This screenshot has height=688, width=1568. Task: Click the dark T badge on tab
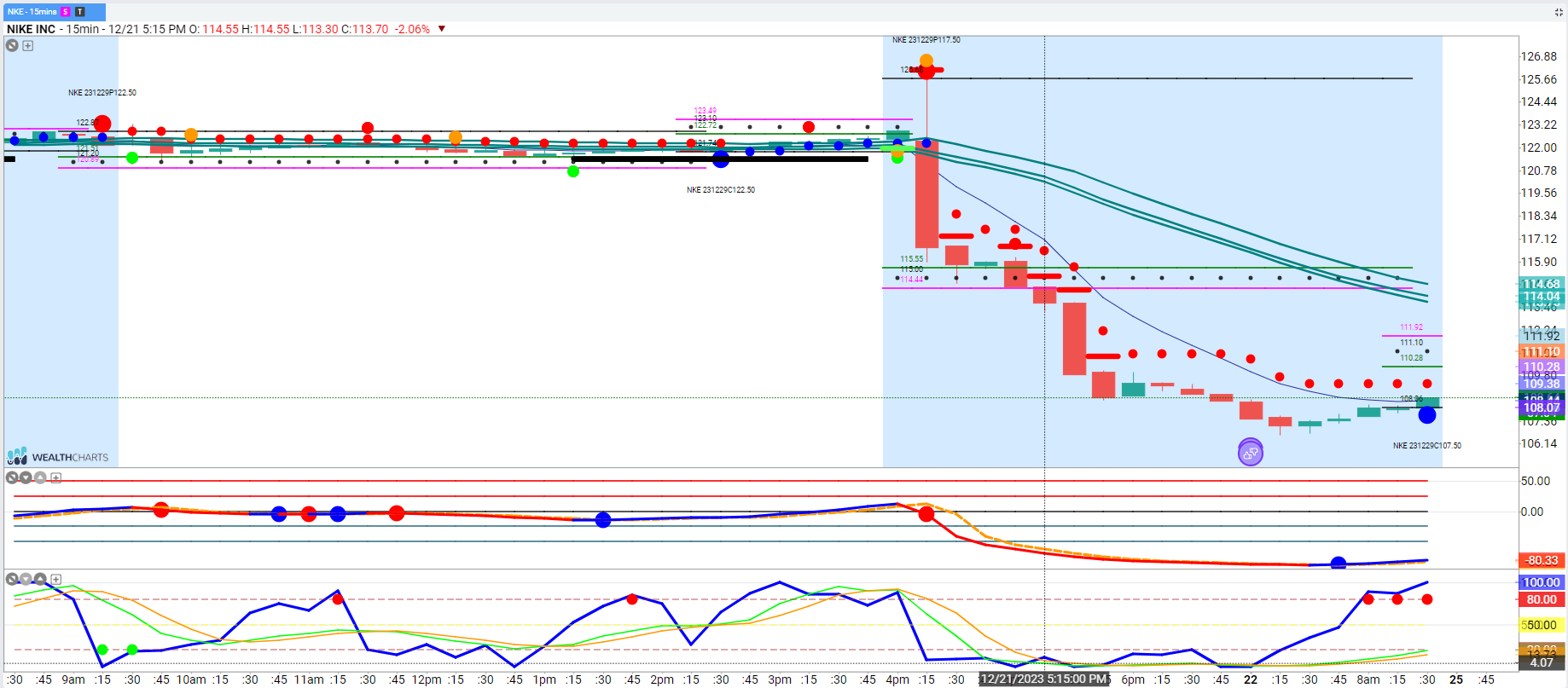coord(79,12)
